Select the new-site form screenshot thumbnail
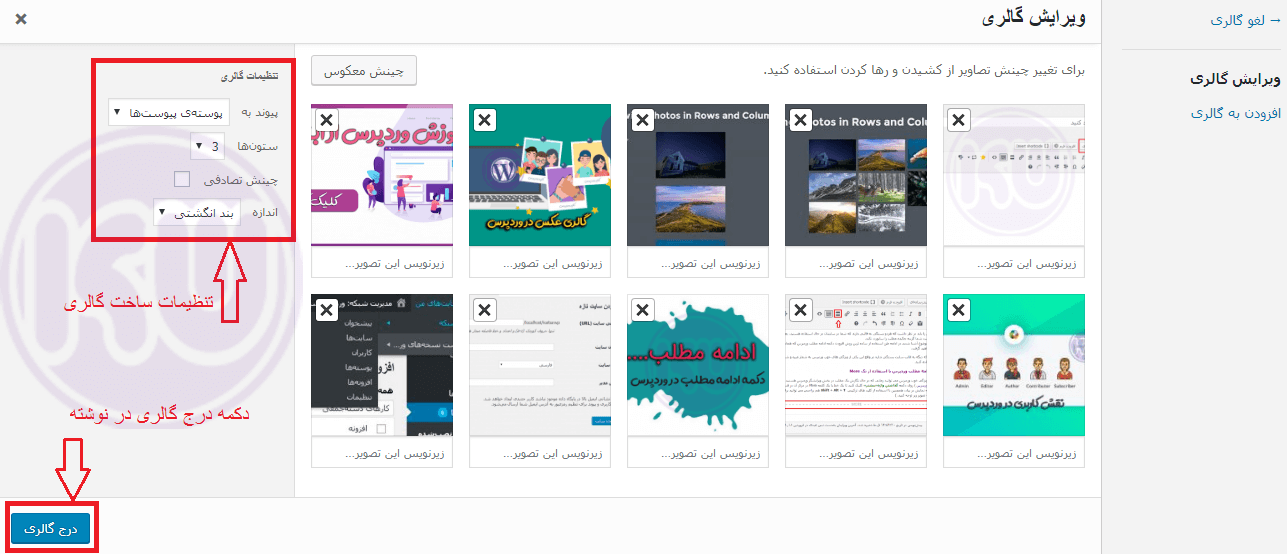Viewport: 1287px width, 554px height. click(540, 365)
